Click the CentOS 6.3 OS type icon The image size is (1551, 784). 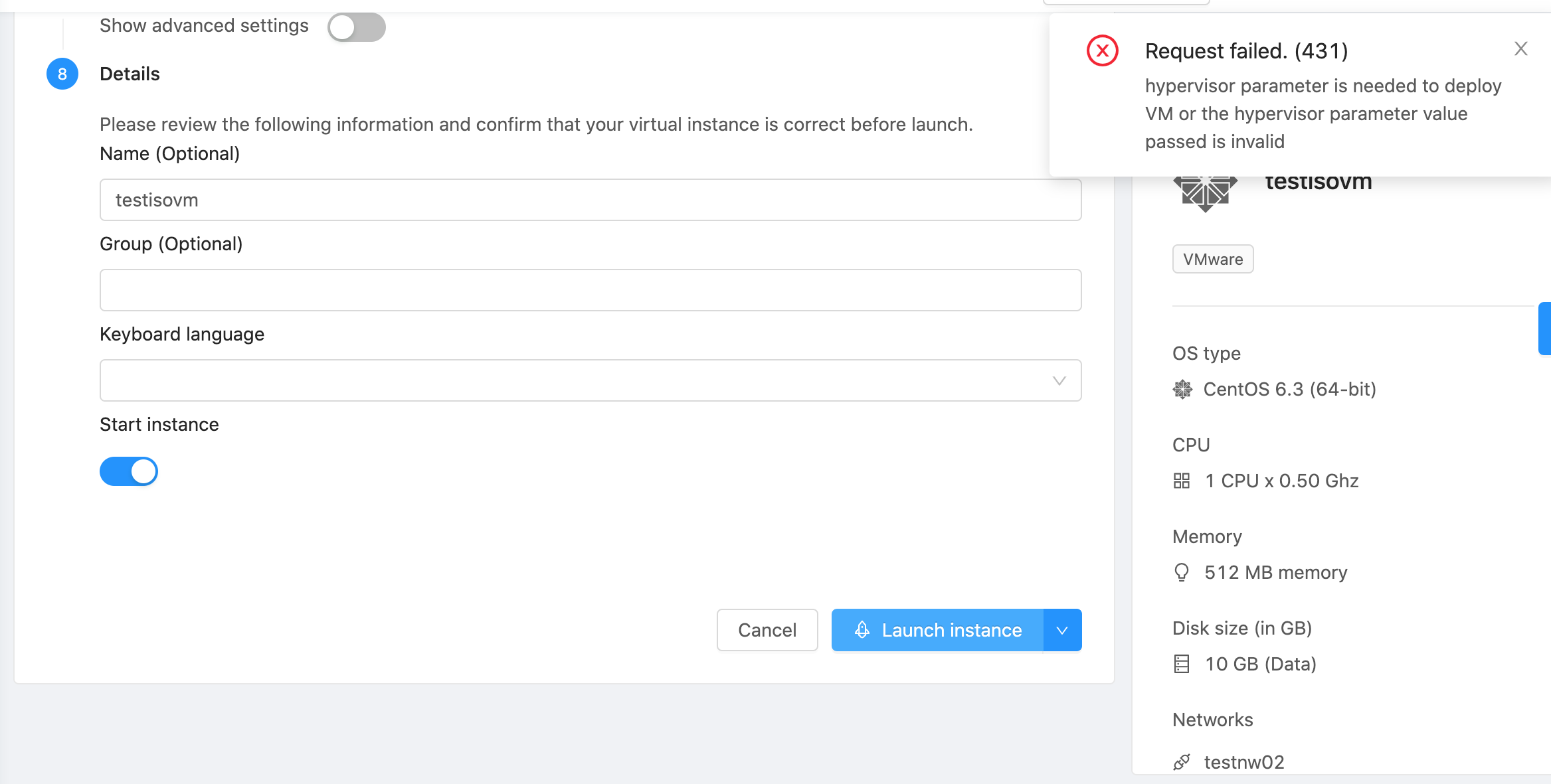[x=1182, y=389]
